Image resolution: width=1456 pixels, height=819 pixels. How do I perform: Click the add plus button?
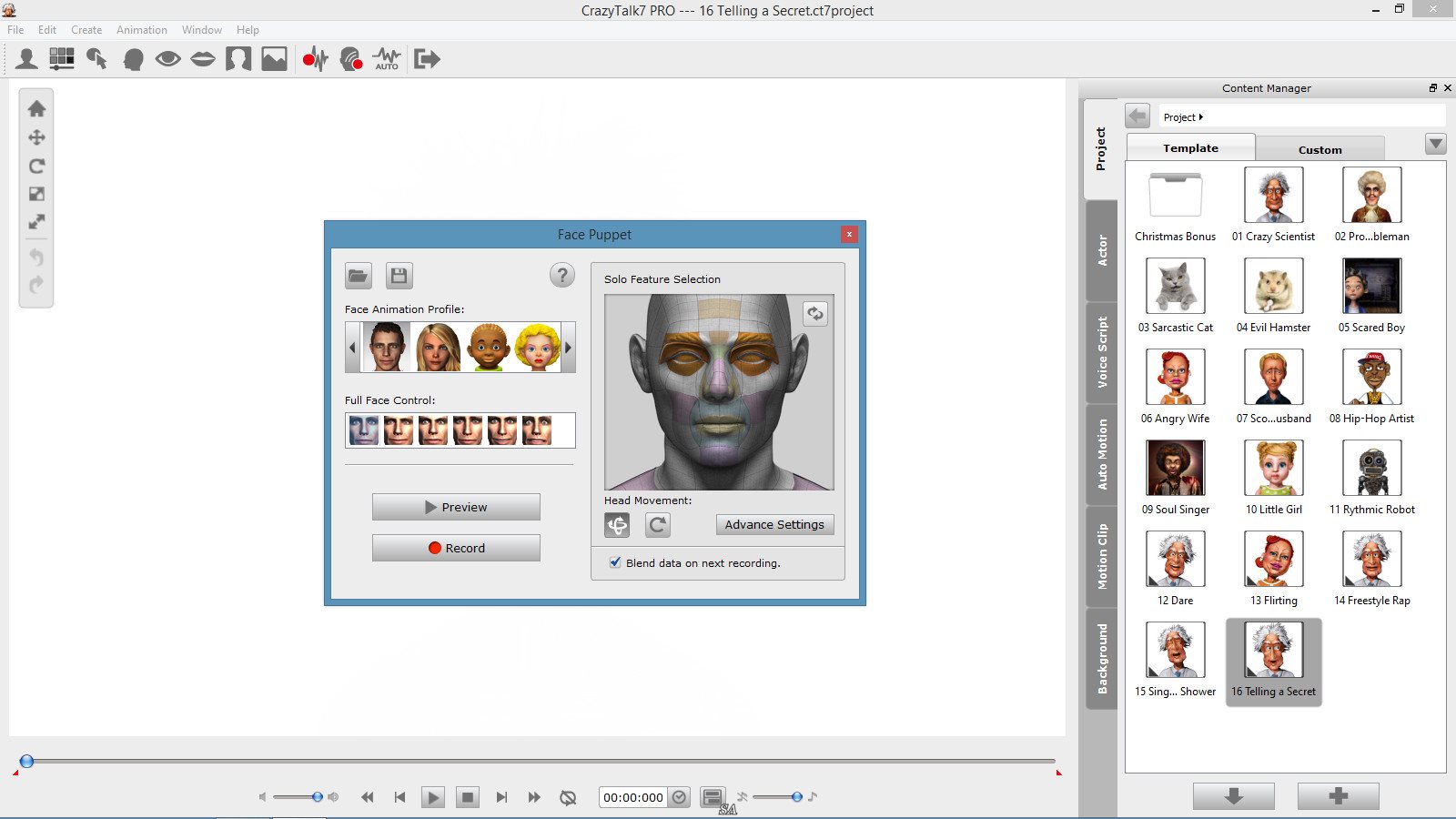1339,796
